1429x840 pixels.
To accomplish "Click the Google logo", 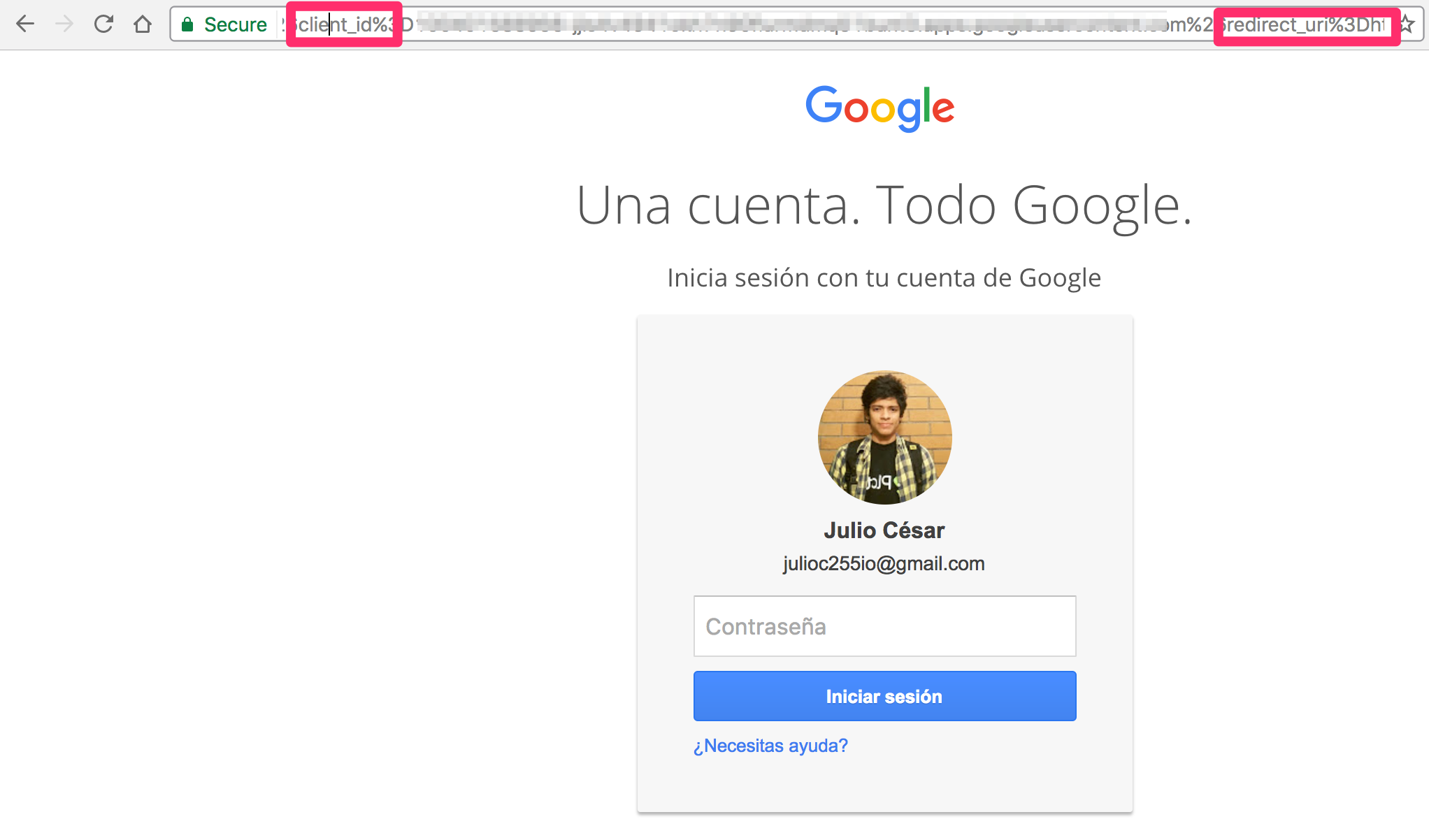I will [x=880, y=108].
